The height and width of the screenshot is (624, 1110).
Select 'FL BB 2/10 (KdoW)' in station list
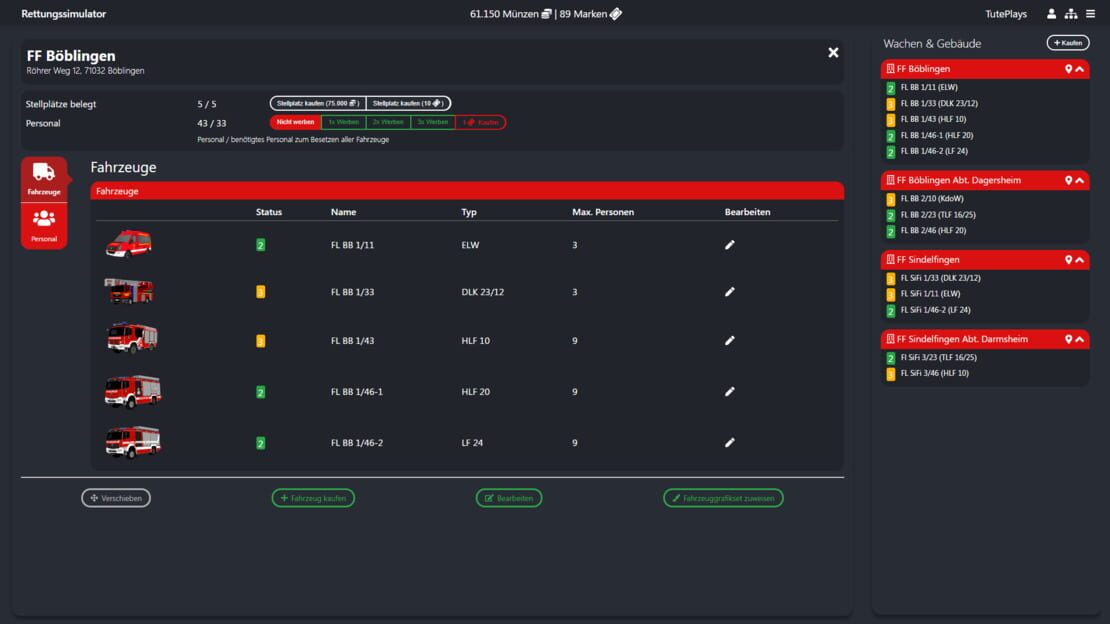pyautogui.click(x=932, y=199)
